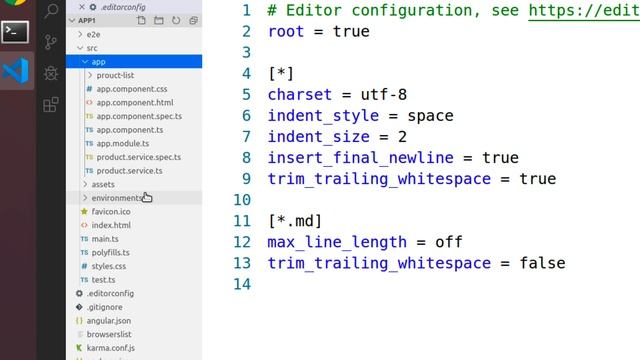The image size is (640, 360).
Task: Click the '[*]' section header
Action: point(281,73)
